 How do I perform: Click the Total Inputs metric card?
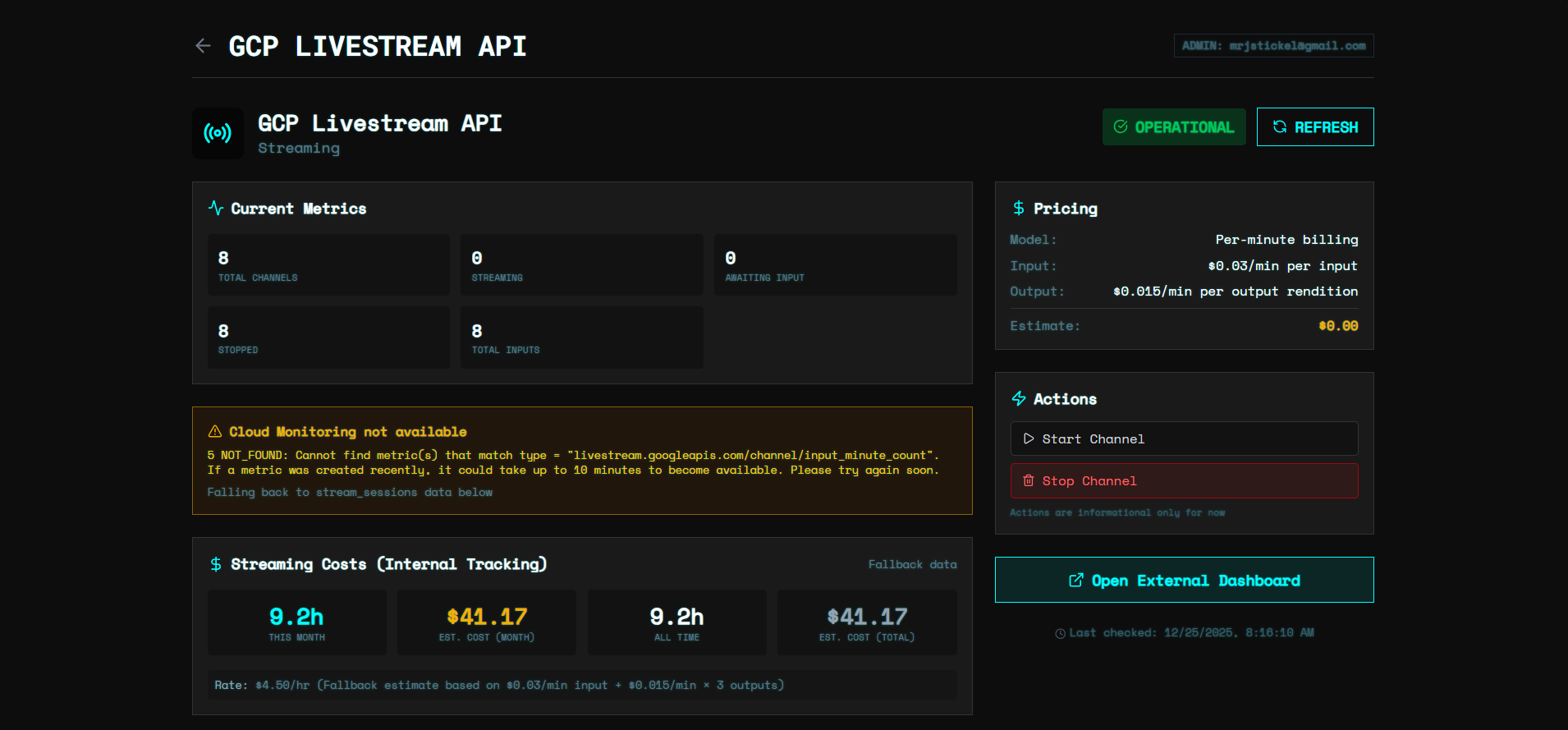[581, 337]
